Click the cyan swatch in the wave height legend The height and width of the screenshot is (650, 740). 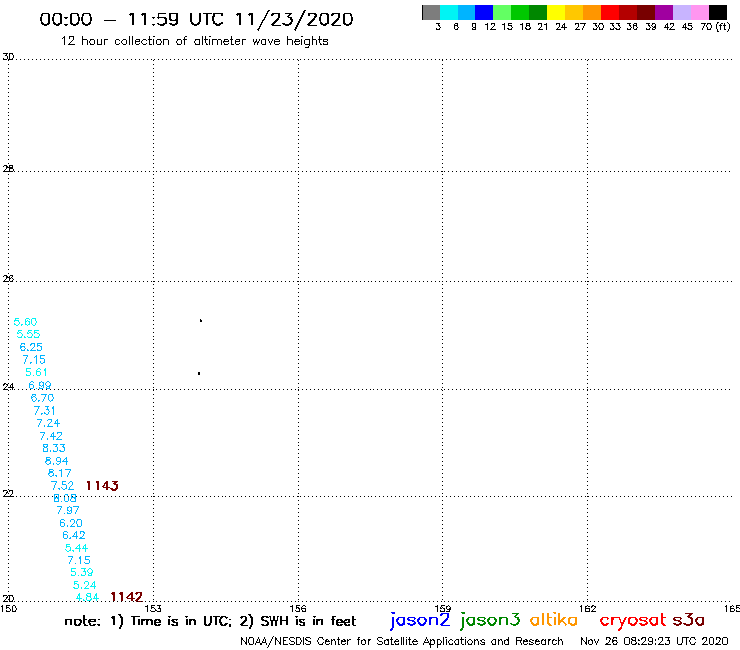449,12
